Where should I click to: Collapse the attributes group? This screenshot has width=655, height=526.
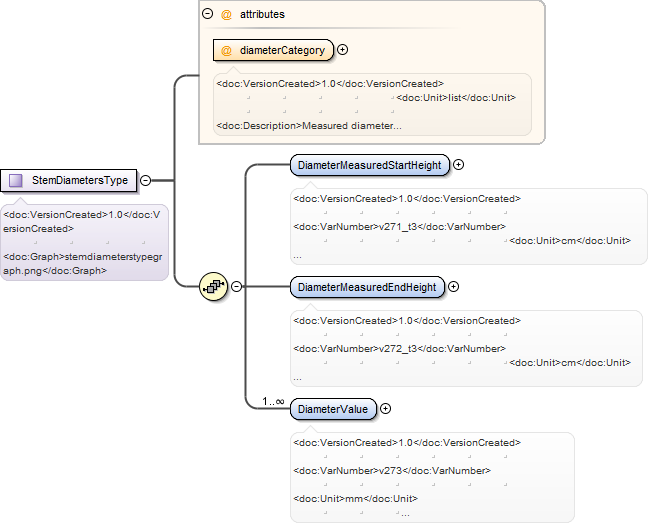pyautogui.click(x=208, y=14)
